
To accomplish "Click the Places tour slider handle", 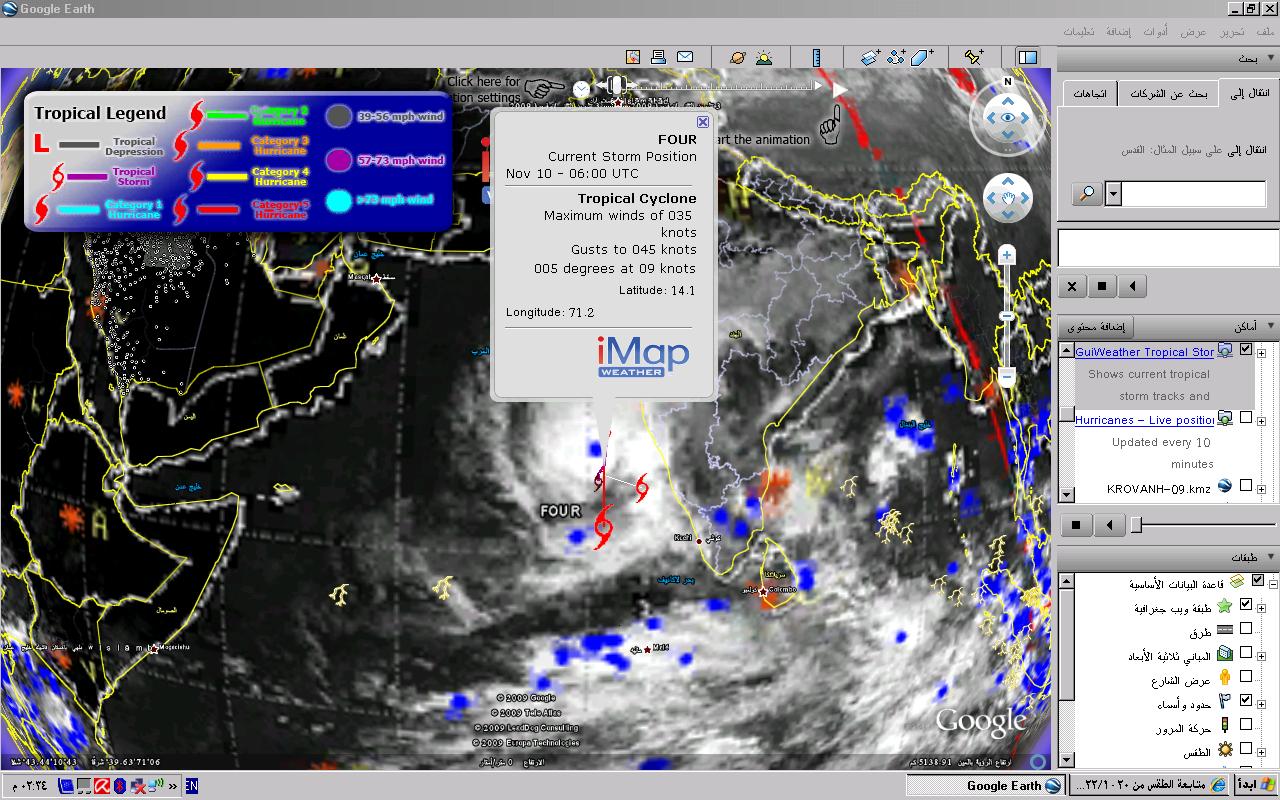I will (x=1136, y=524).
